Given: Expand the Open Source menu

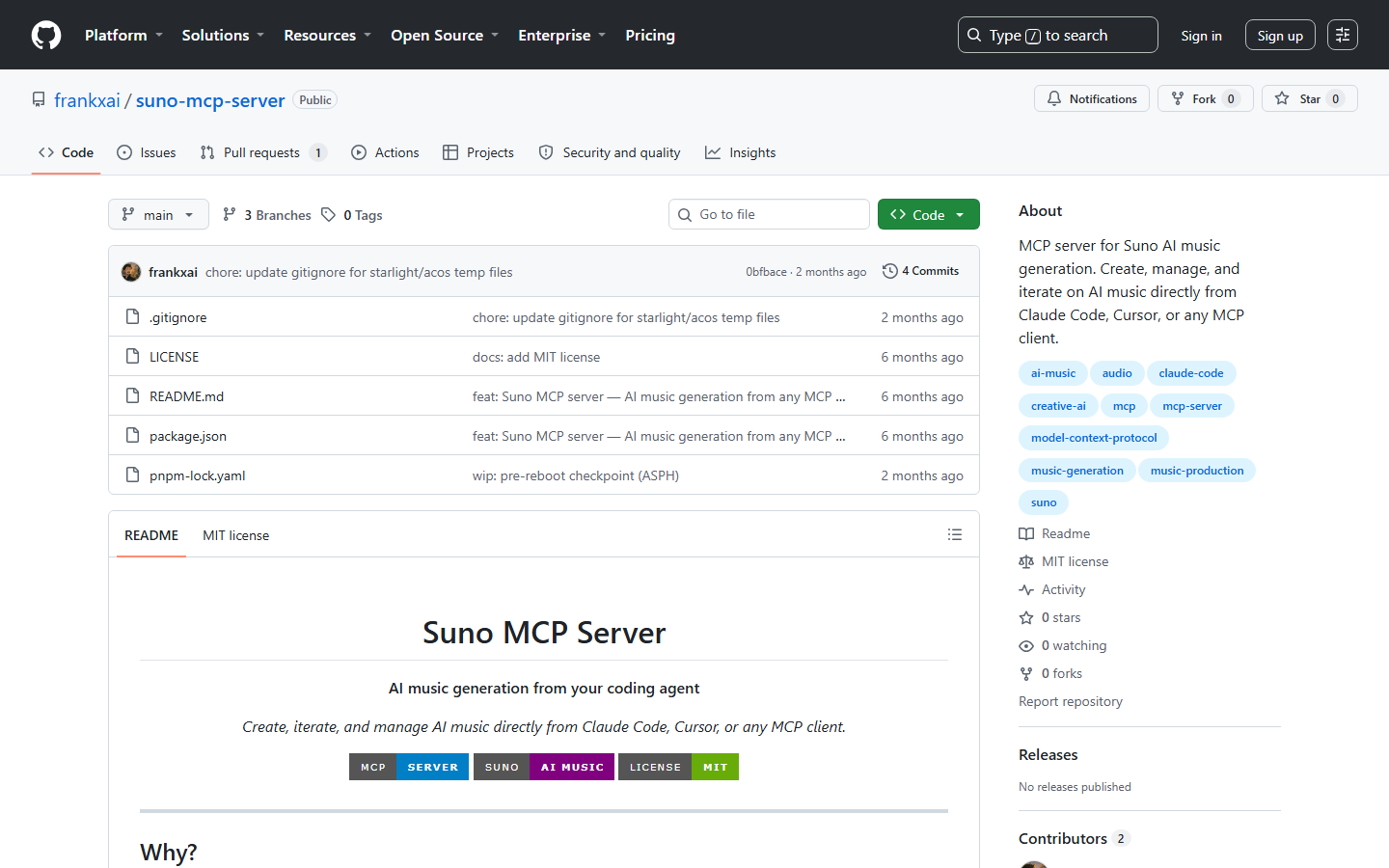Looking at the screenshot, I should point(445,35).
